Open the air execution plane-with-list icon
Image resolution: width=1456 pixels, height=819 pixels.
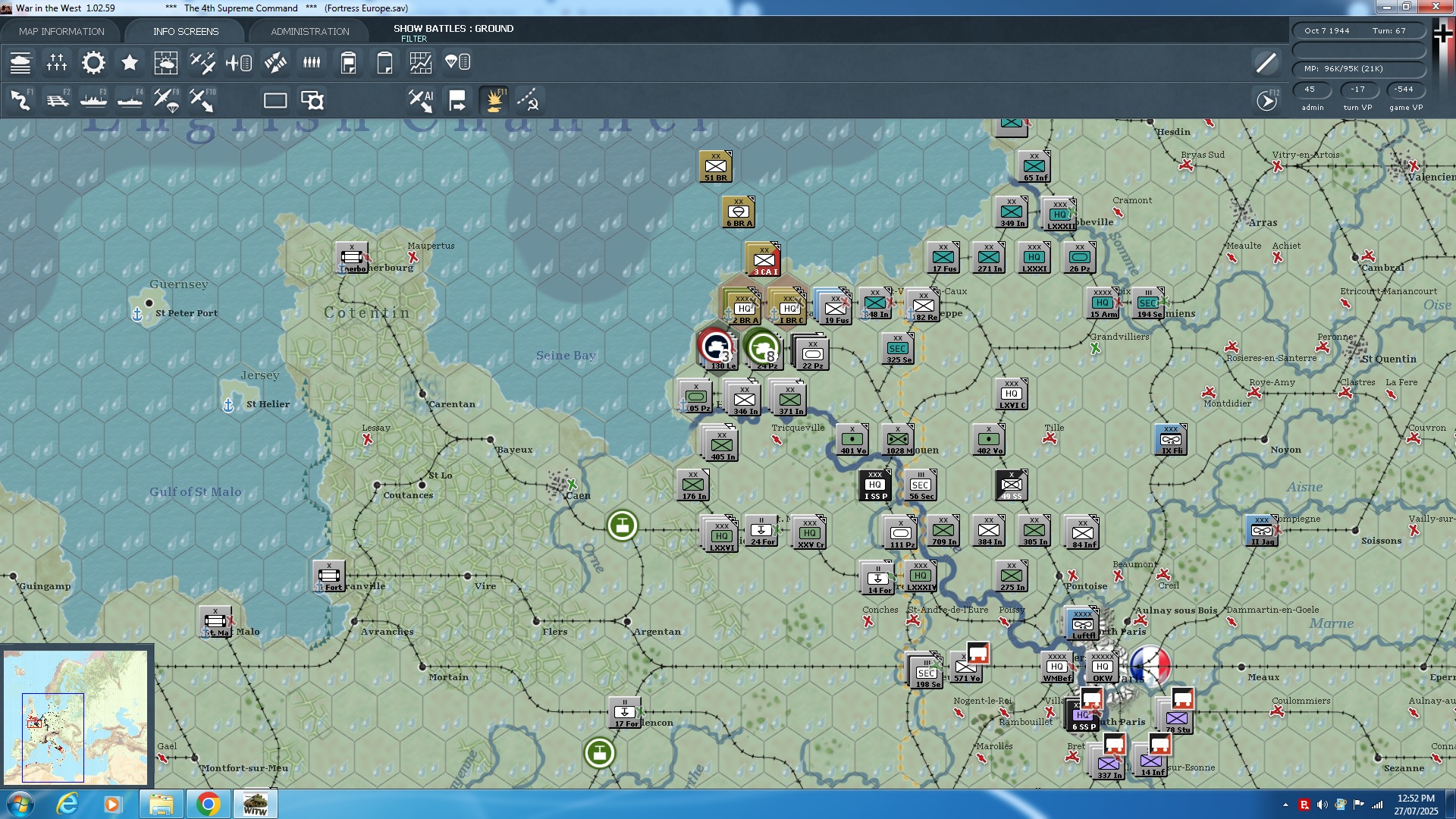pyautogui.click(x=239, y=62)
